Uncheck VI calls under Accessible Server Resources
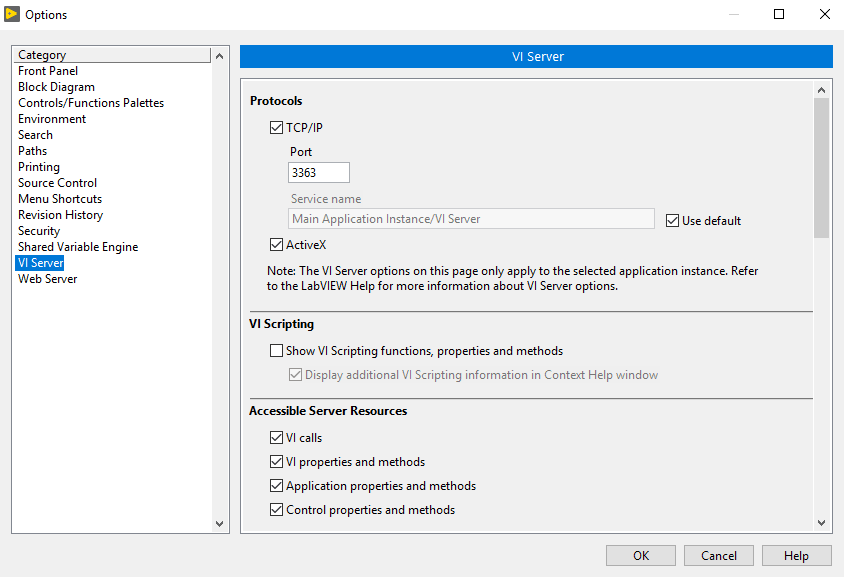Viewport: 844px width, 577px height. 275,437
